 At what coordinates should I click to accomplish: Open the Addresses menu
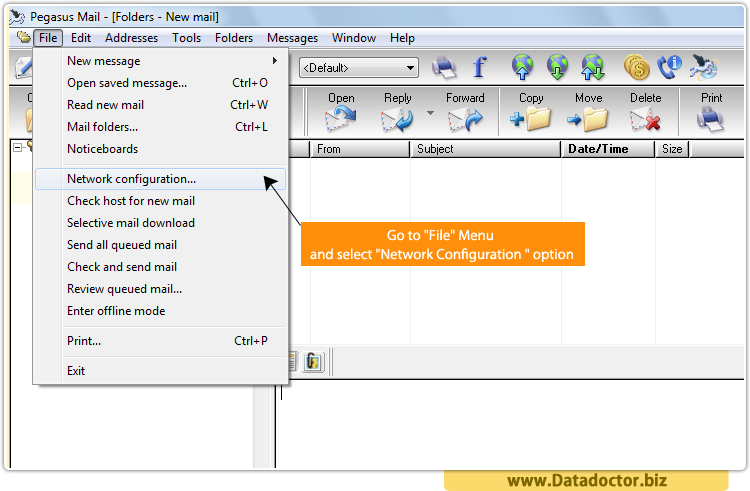coord(132,38)
